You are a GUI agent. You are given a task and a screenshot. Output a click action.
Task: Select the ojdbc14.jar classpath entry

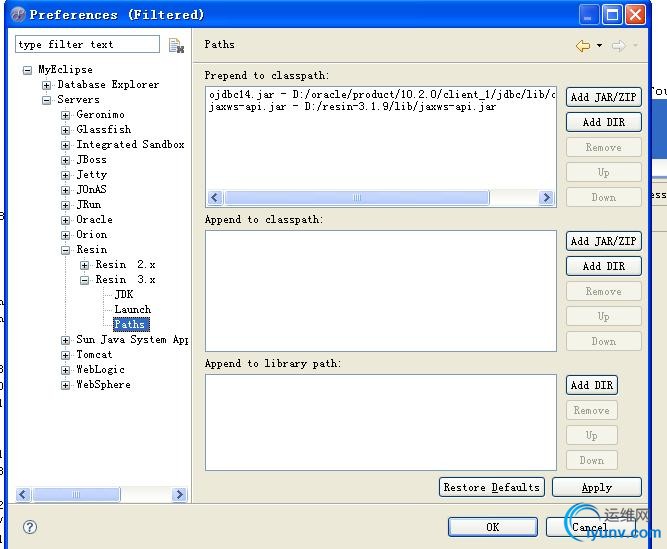point(382,94)
